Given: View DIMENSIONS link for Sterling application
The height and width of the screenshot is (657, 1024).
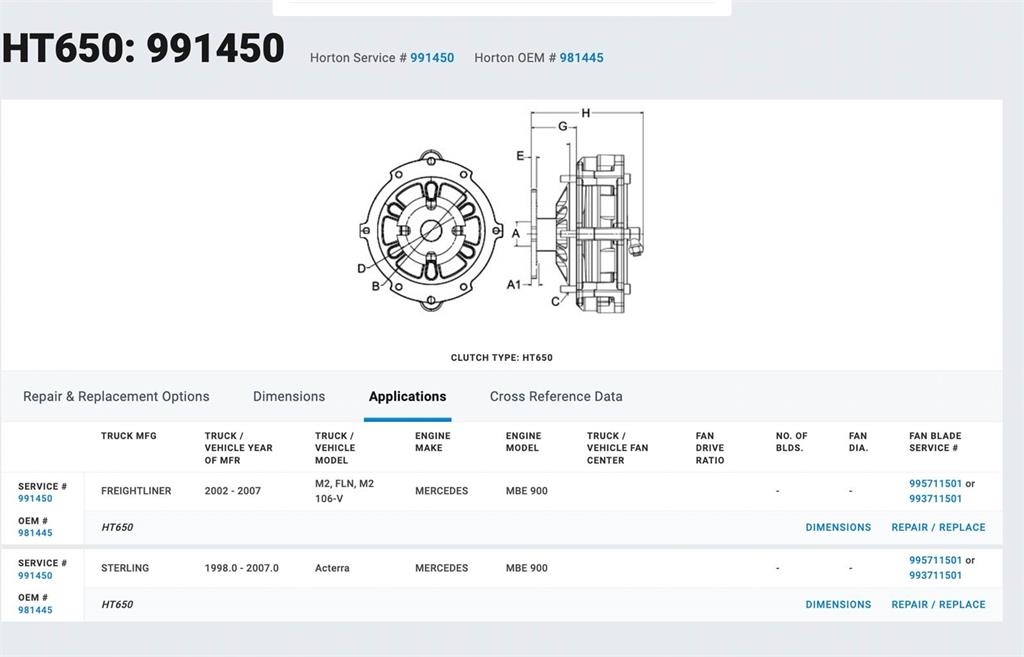Looking at the screenshot, I should click(x=838, y=605).
